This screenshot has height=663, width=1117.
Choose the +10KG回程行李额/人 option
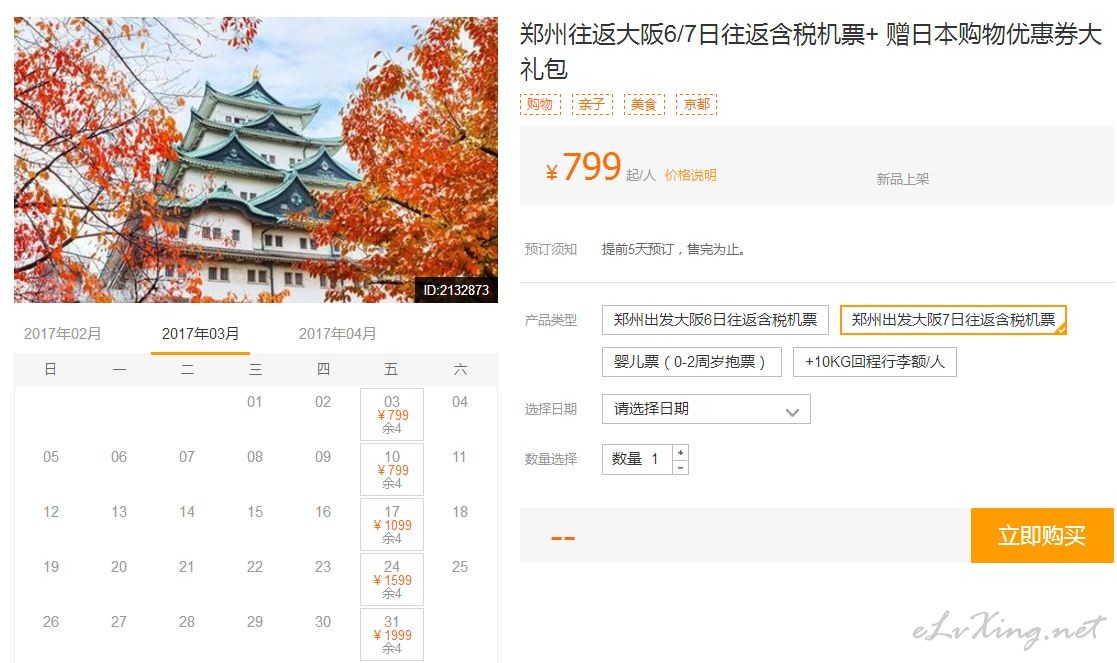point(875,362)
